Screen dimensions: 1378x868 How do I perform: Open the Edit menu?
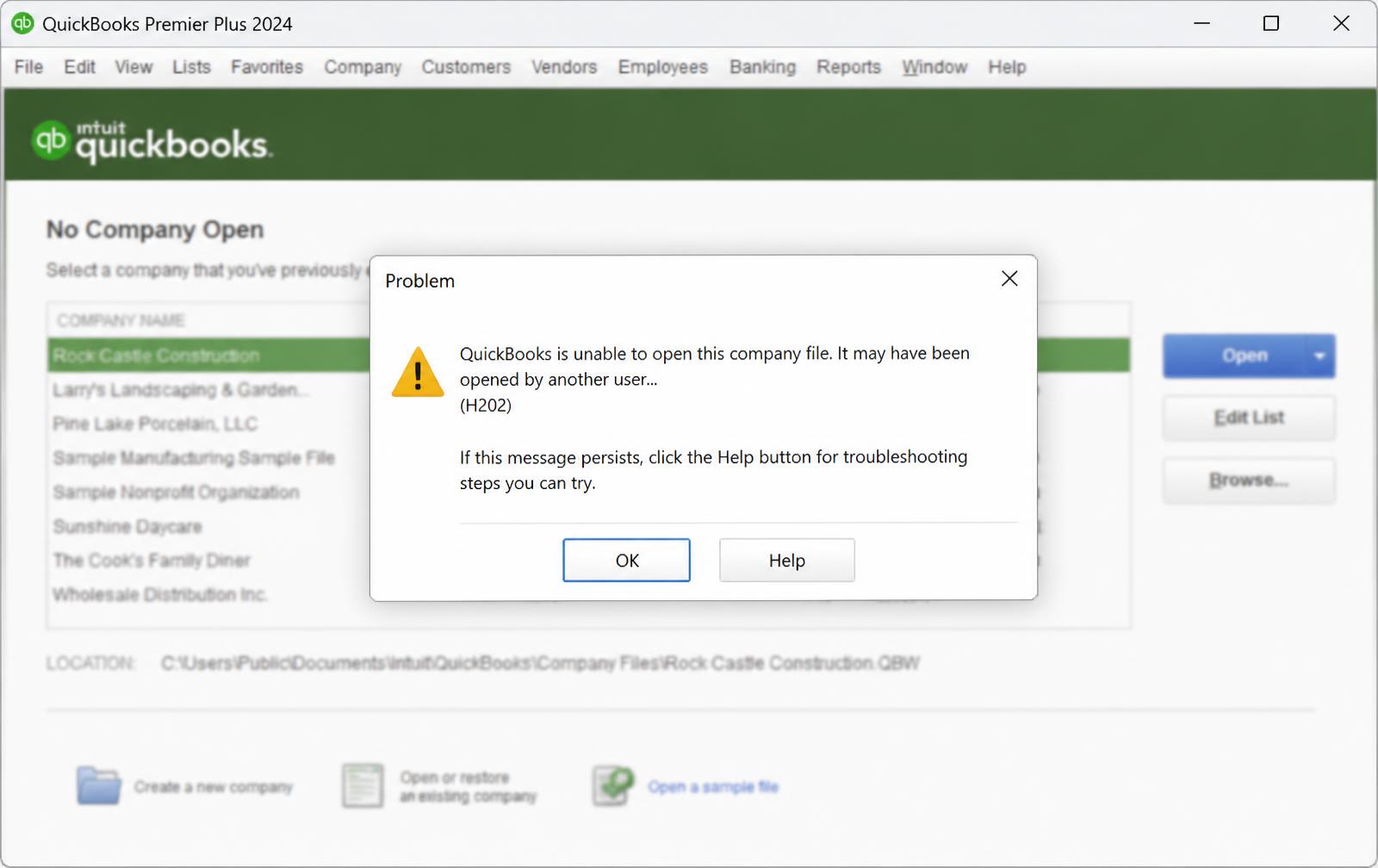(79, 67)
